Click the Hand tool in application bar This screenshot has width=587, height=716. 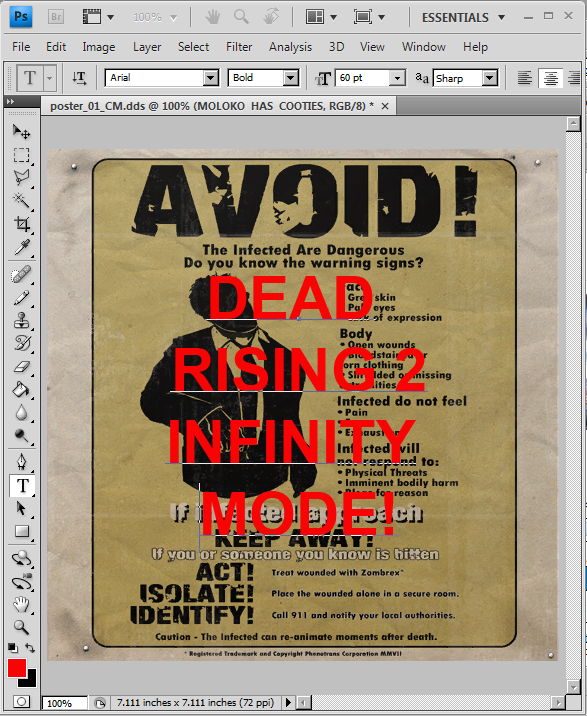pyautogui.click(x=212, y=17)
